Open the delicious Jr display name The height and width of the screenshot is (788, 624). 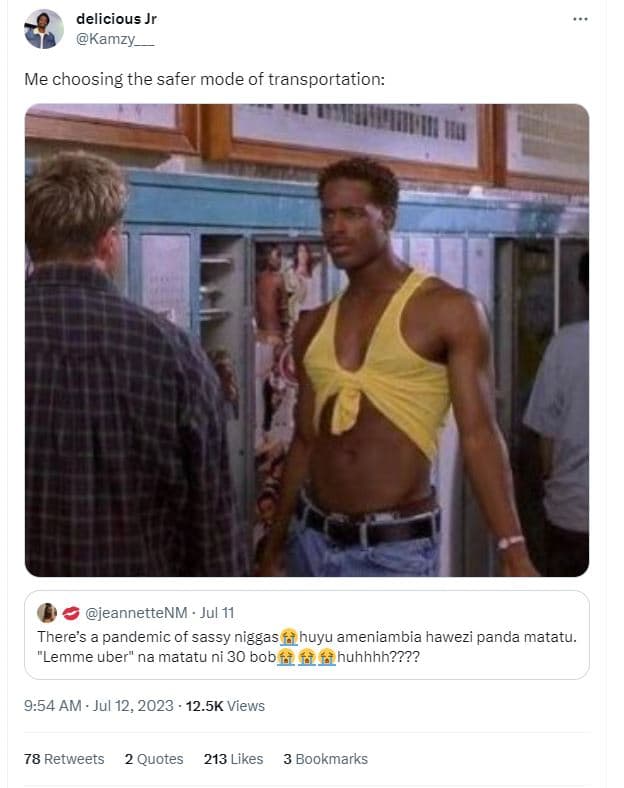pos(117,19)
